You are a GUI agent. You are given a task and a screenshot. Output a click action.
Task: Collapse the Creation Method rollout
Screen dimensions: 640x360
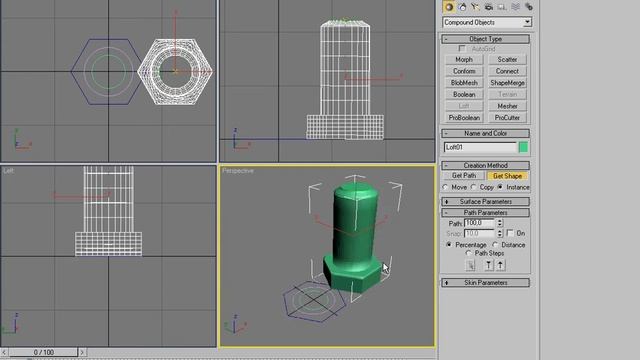(486, 165)
